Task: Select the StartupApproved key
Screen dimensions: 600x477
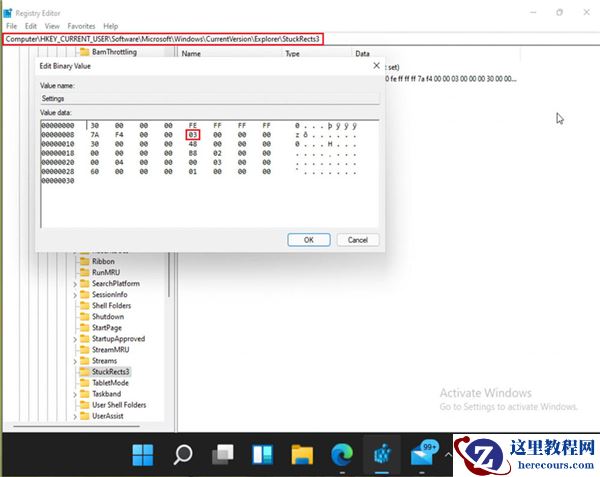Action: coord(118,339)
